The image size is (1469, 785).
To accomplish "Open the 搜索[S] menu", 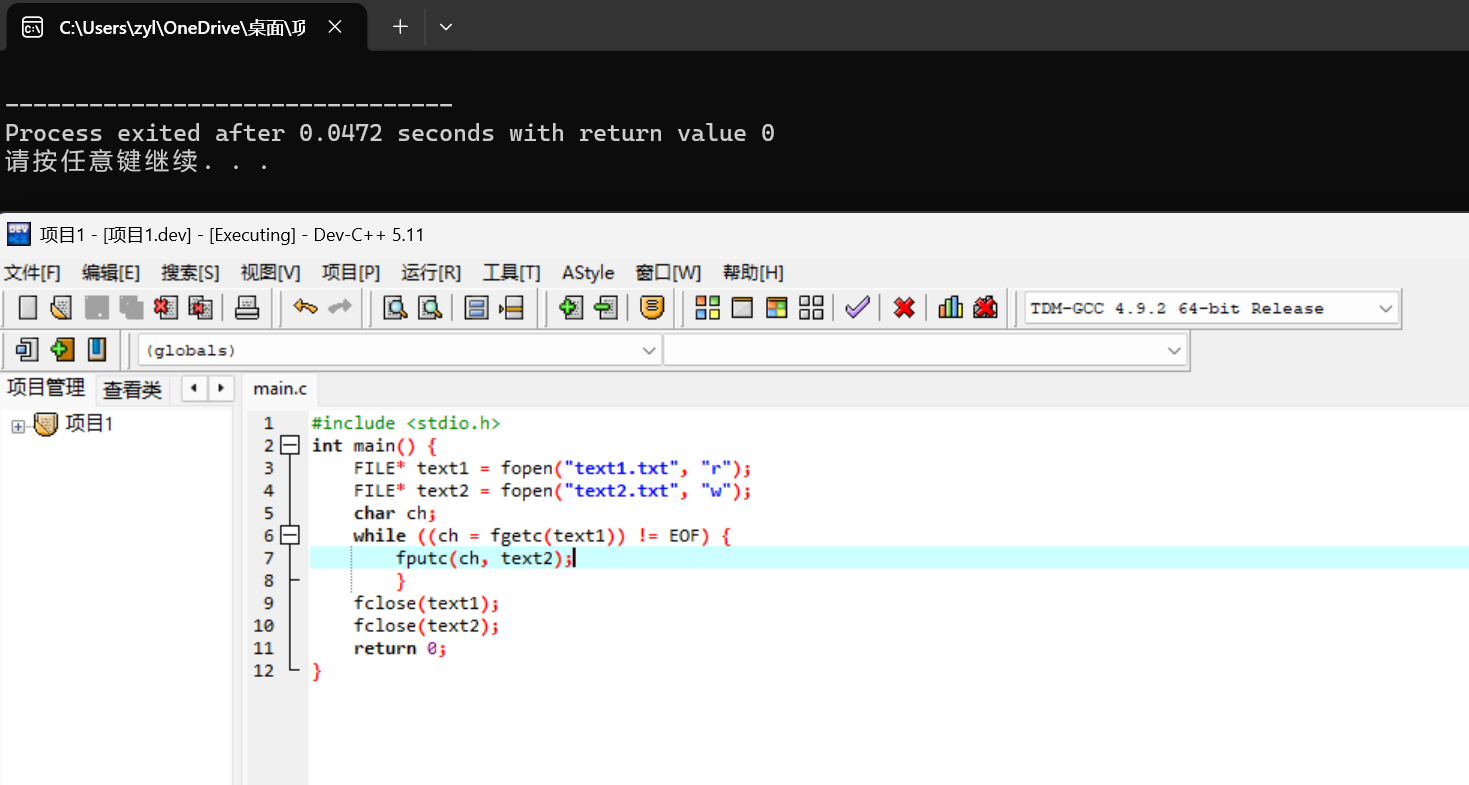I will (190, 273).
